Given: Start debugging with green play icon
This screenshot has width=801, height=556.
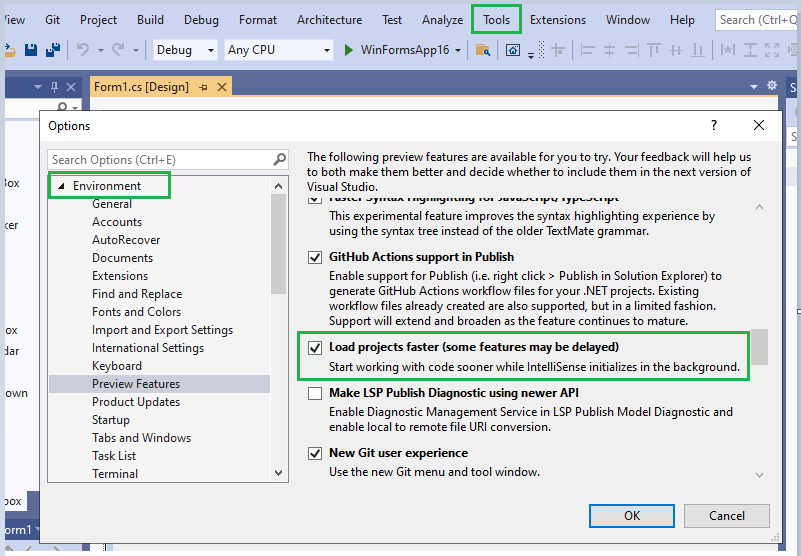Looking at the screenshot, I should click(349, 50).
